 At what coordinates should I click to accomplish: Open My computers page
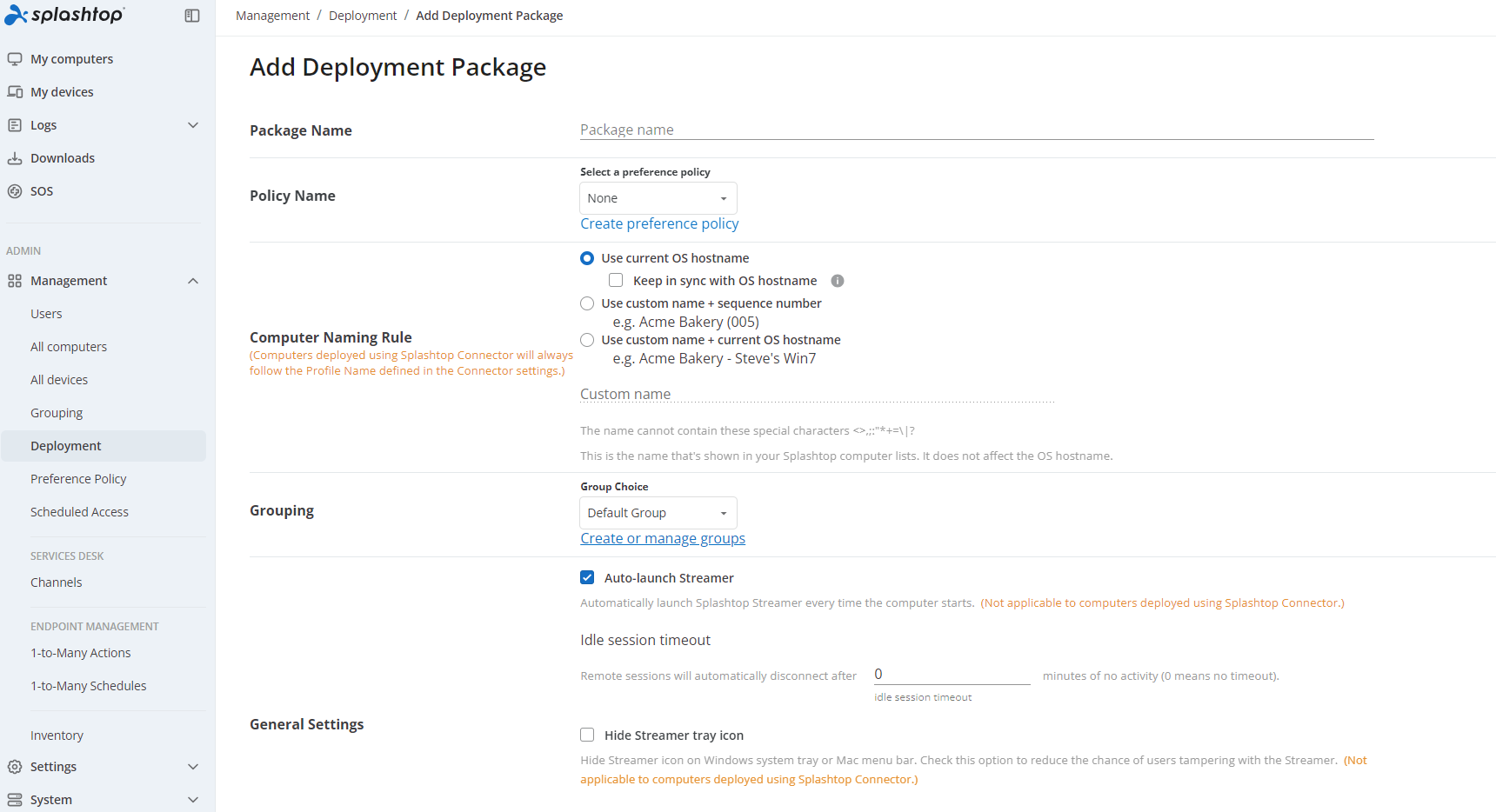(71, 59)
